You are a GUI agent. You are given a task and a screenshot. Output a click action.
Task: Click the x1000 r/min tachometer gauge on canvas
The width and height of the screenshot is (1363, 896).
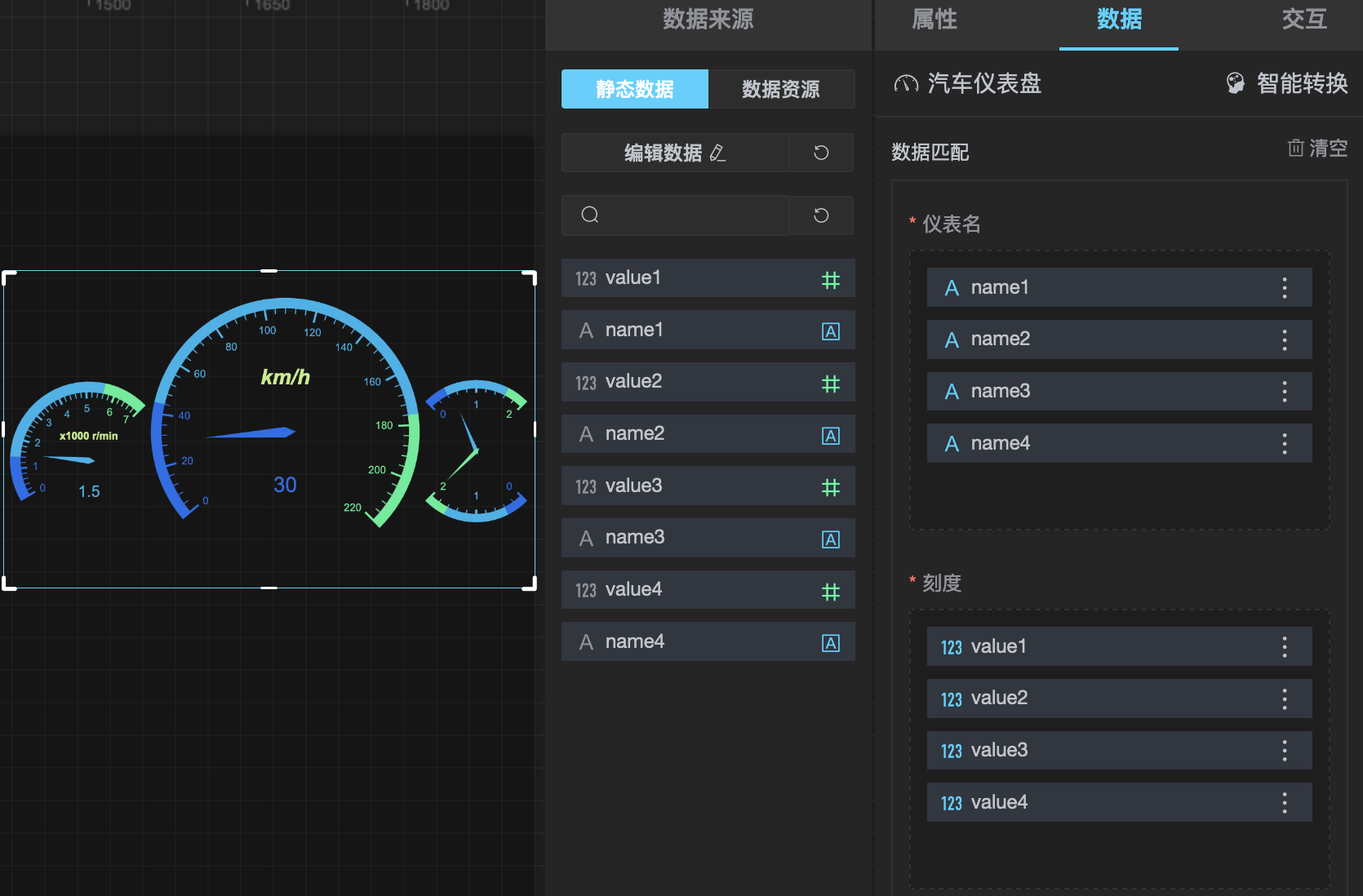tap(78, 441)
